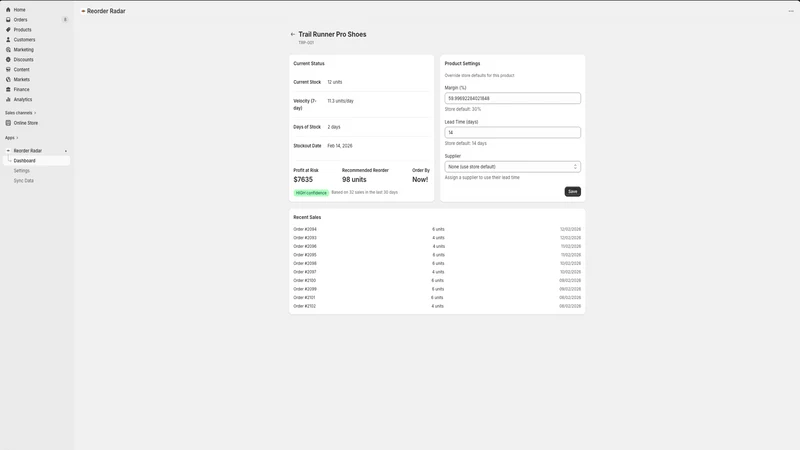
Task: Click the Order By 'Now!' text
Action: (420, 180)
